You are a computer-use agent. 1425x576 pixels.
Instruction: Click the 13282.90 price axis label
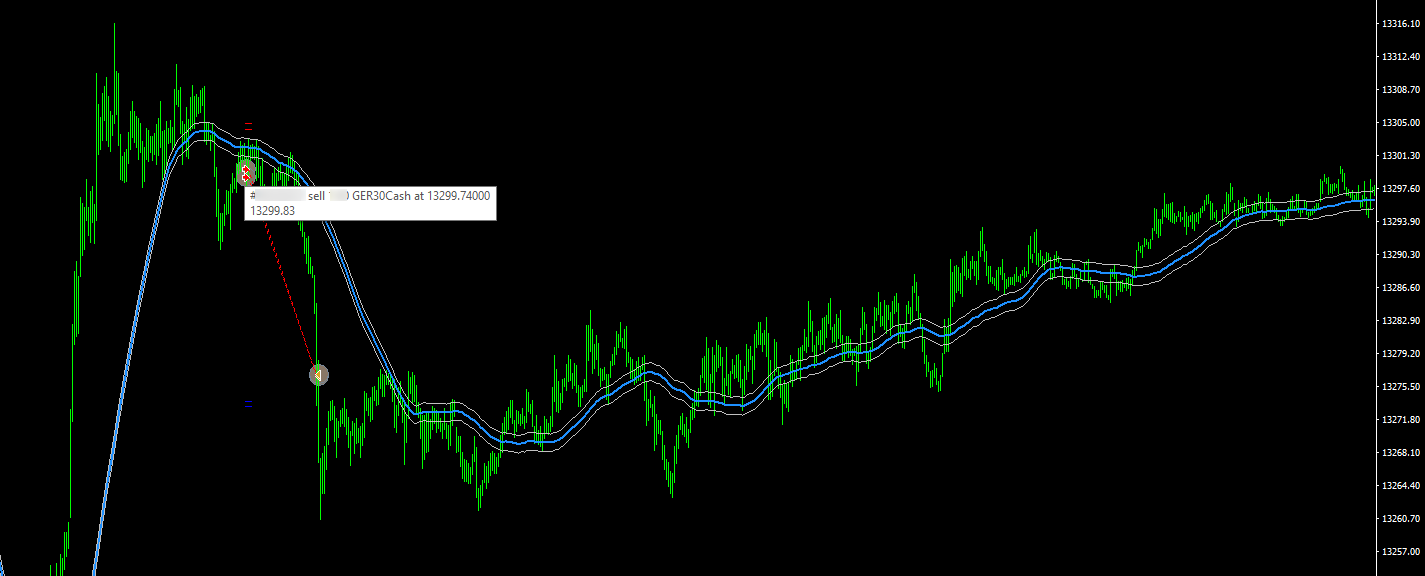(1400, 321)
